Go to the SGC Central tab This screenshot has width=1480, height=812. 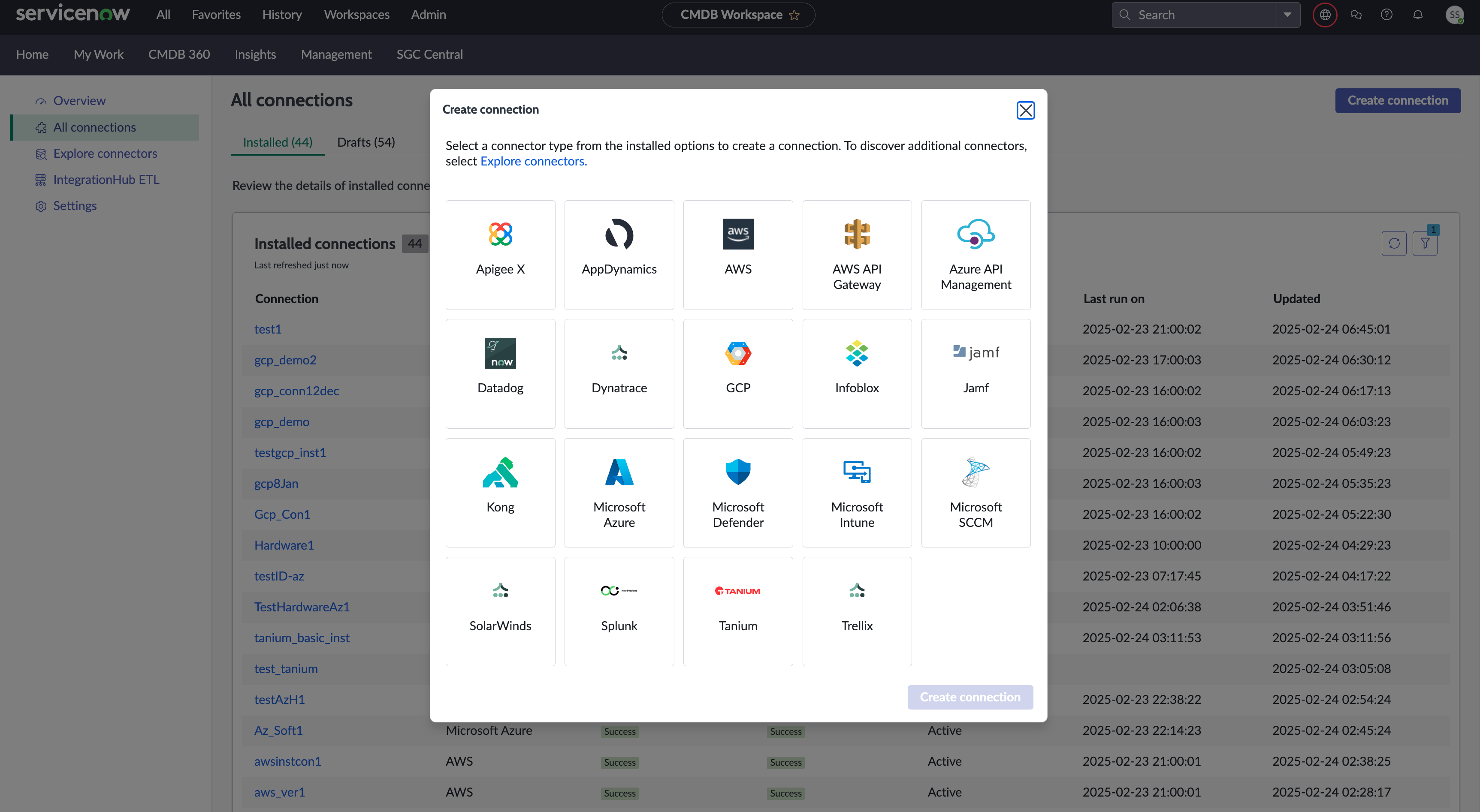pyautogui.click(x=429, y=54)
